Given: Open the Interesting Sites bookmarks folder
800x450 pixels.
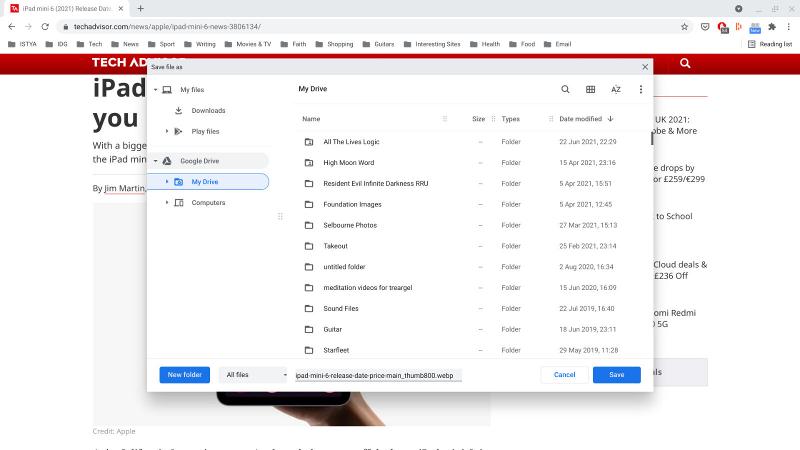Looking at the screenshot, I should tap(432, 44).
